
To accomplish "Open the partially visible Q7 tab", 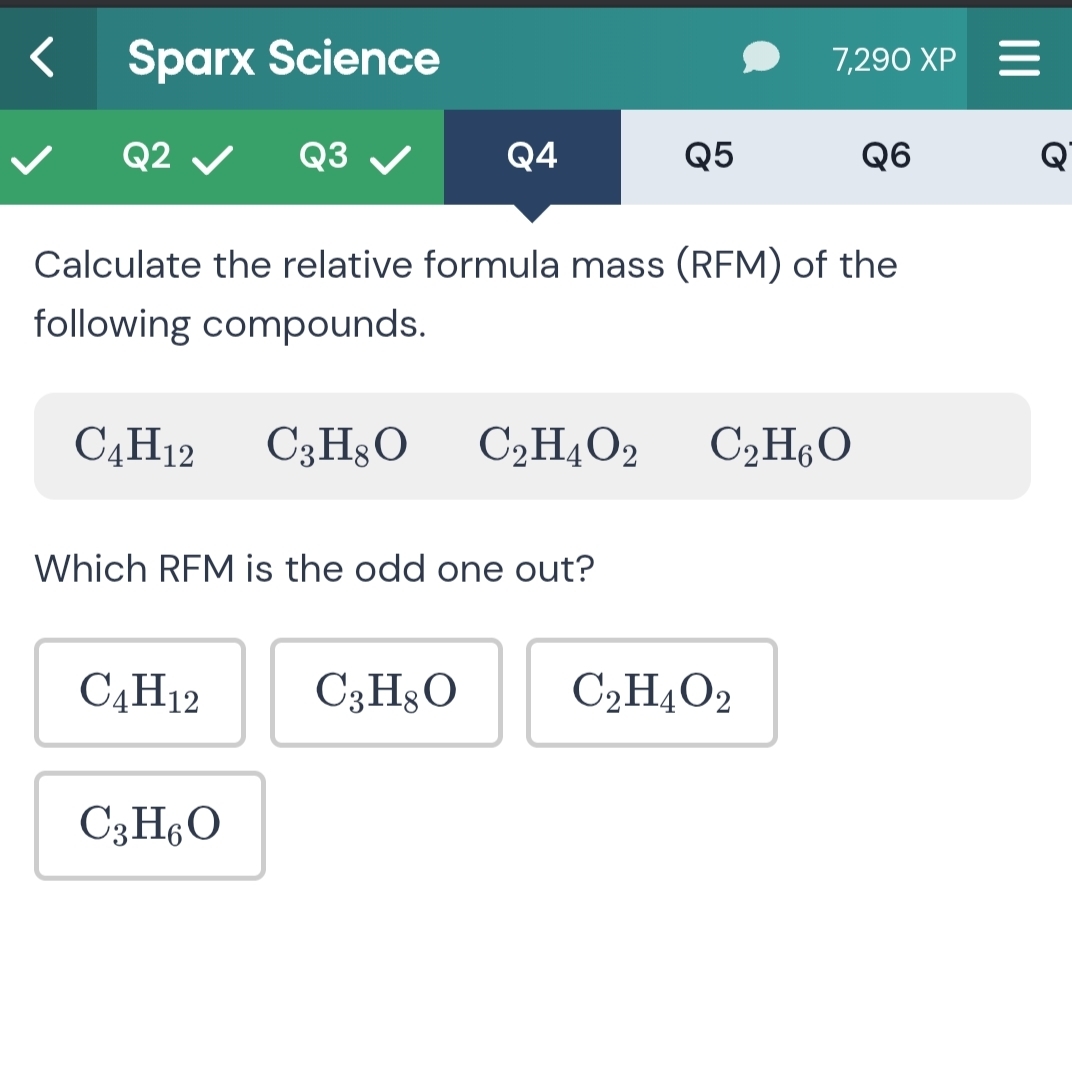I will click(1056, 155).
